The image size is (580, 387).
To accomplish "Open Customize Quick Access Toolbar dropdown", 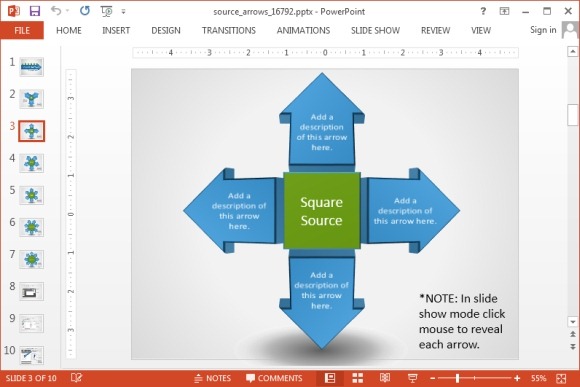I will click(124, 12).
